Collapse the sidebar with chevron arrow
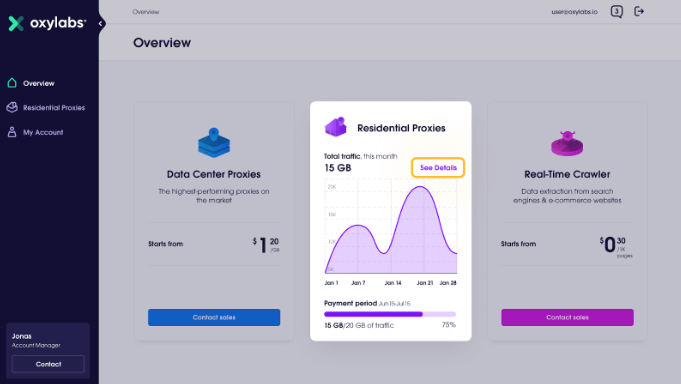 (101, 23)
